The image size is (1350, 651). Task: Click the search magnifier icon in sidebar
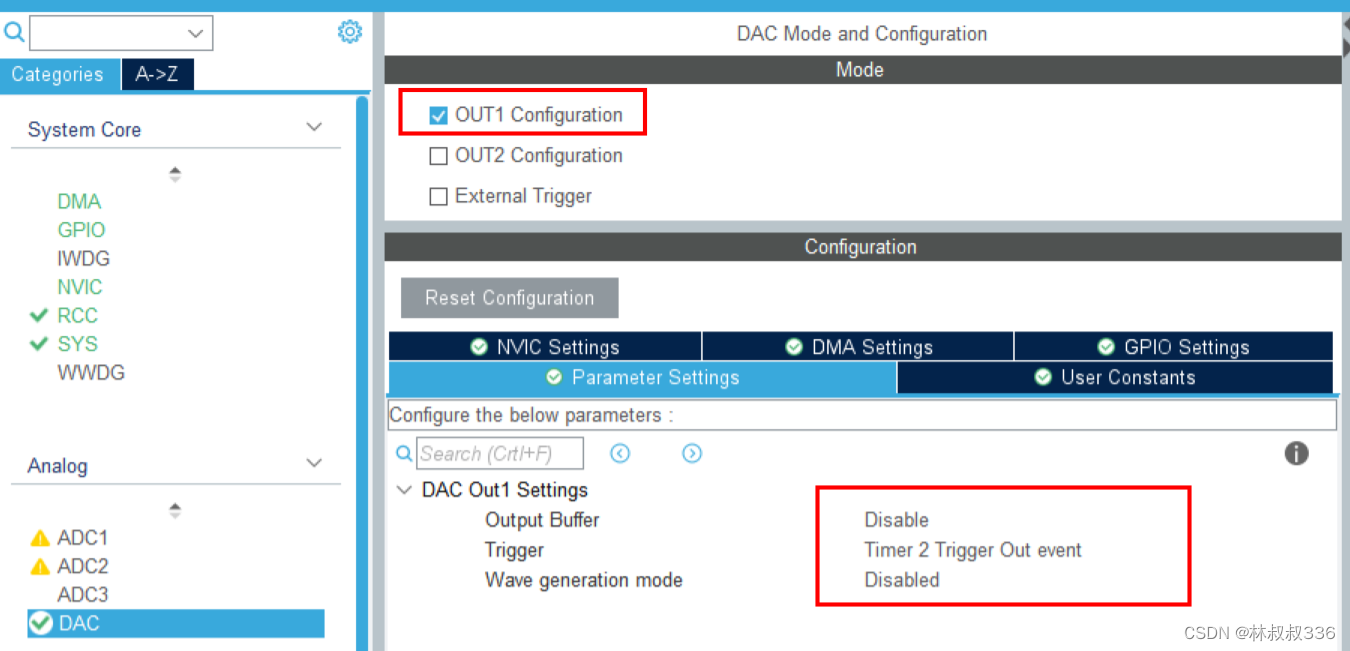[x=15, y=33]
